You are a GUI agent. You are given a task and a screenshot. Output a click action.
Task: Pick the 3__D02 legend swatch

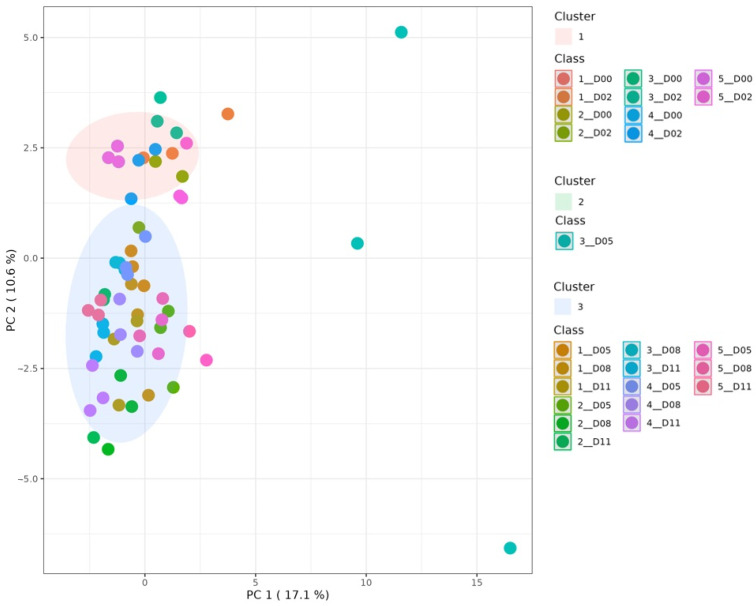(633, 97)
